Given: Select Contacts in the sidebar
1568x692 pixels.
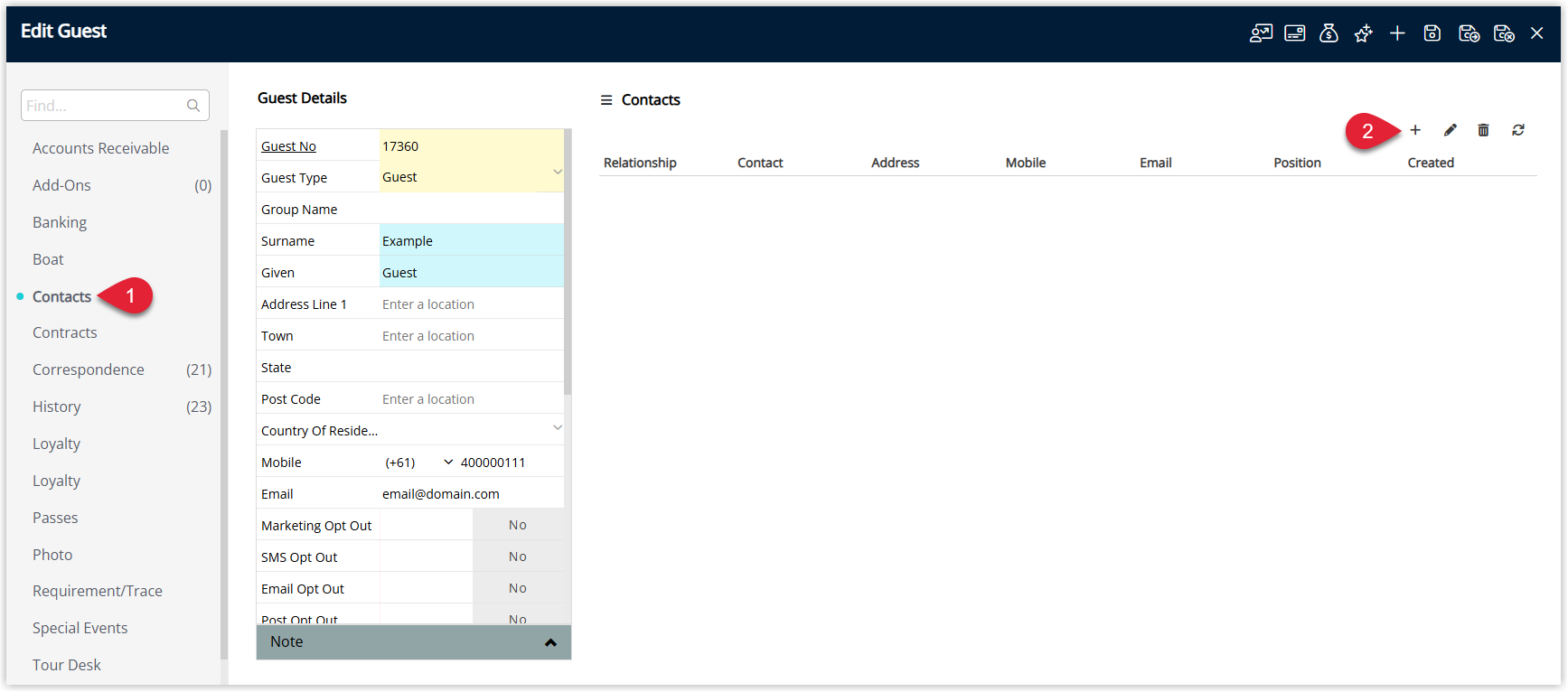Looking at the screenshot, I should pyautogui.click(x=61, y=296).
